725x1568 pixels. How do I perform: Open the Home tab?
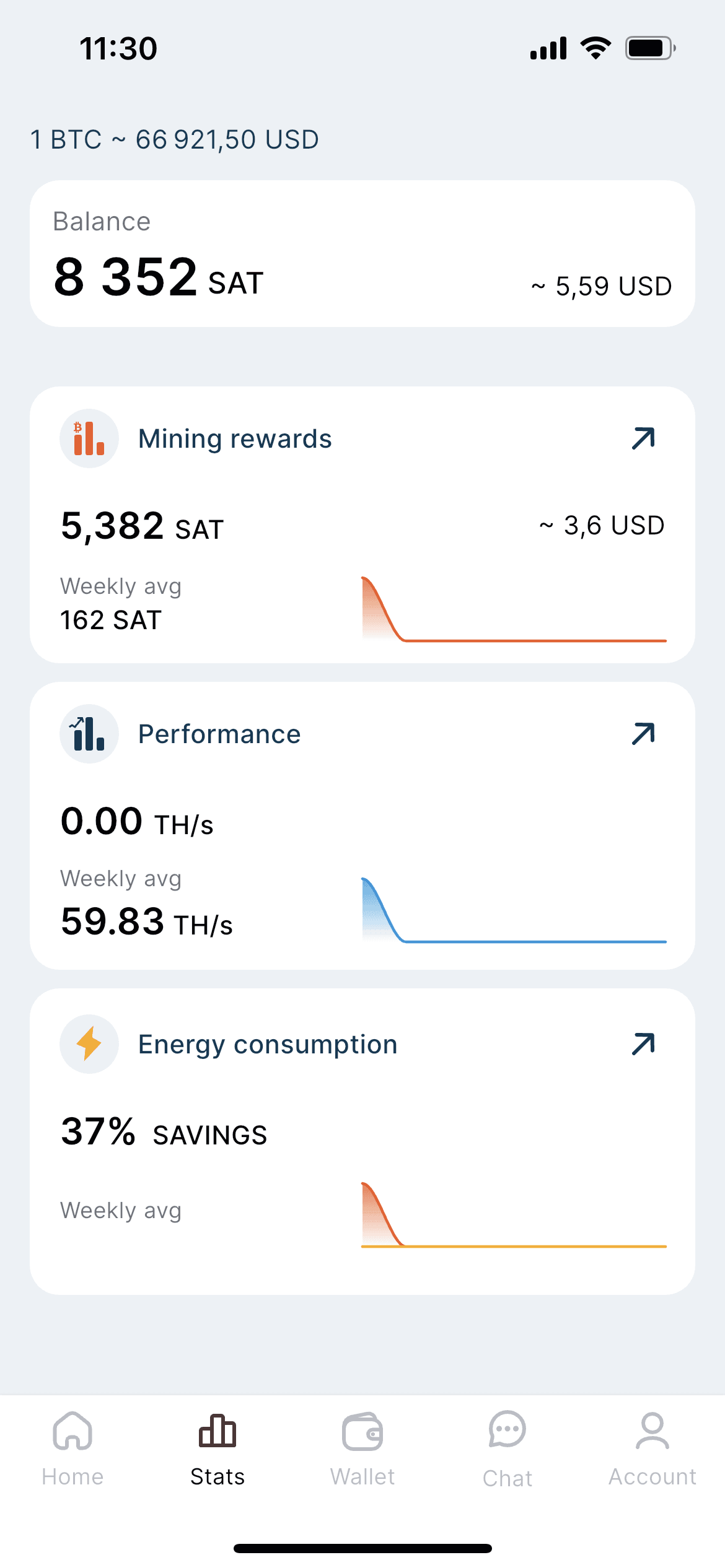tap(72, 1448)
